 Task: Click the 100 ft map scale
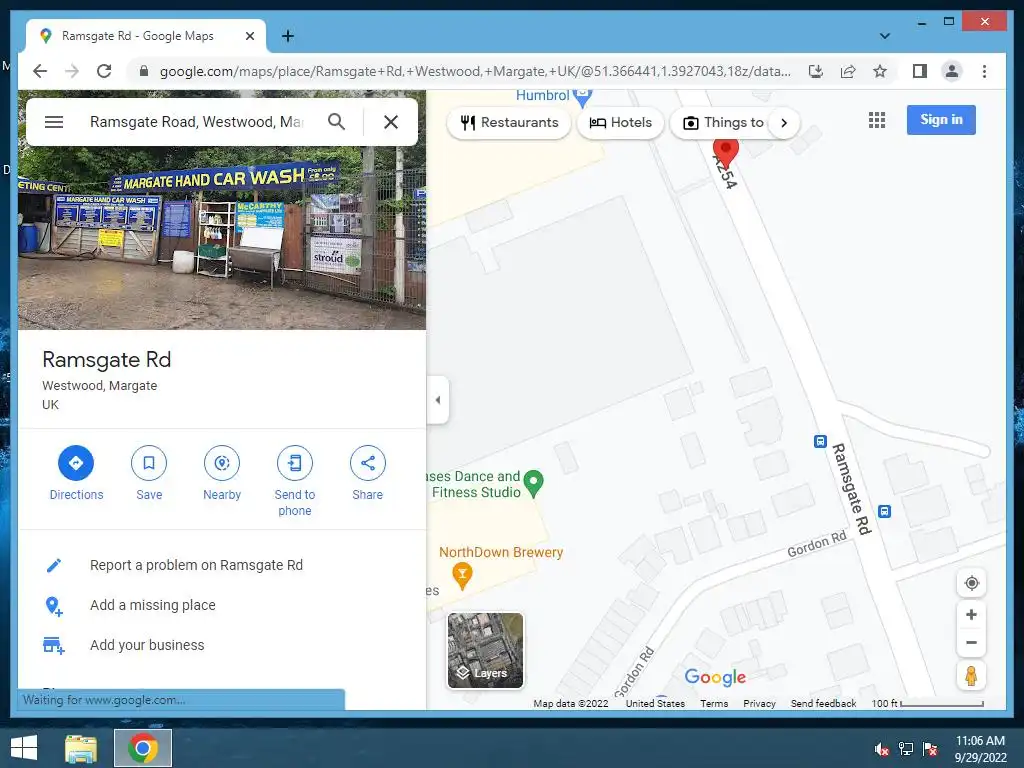pos(927,703)
